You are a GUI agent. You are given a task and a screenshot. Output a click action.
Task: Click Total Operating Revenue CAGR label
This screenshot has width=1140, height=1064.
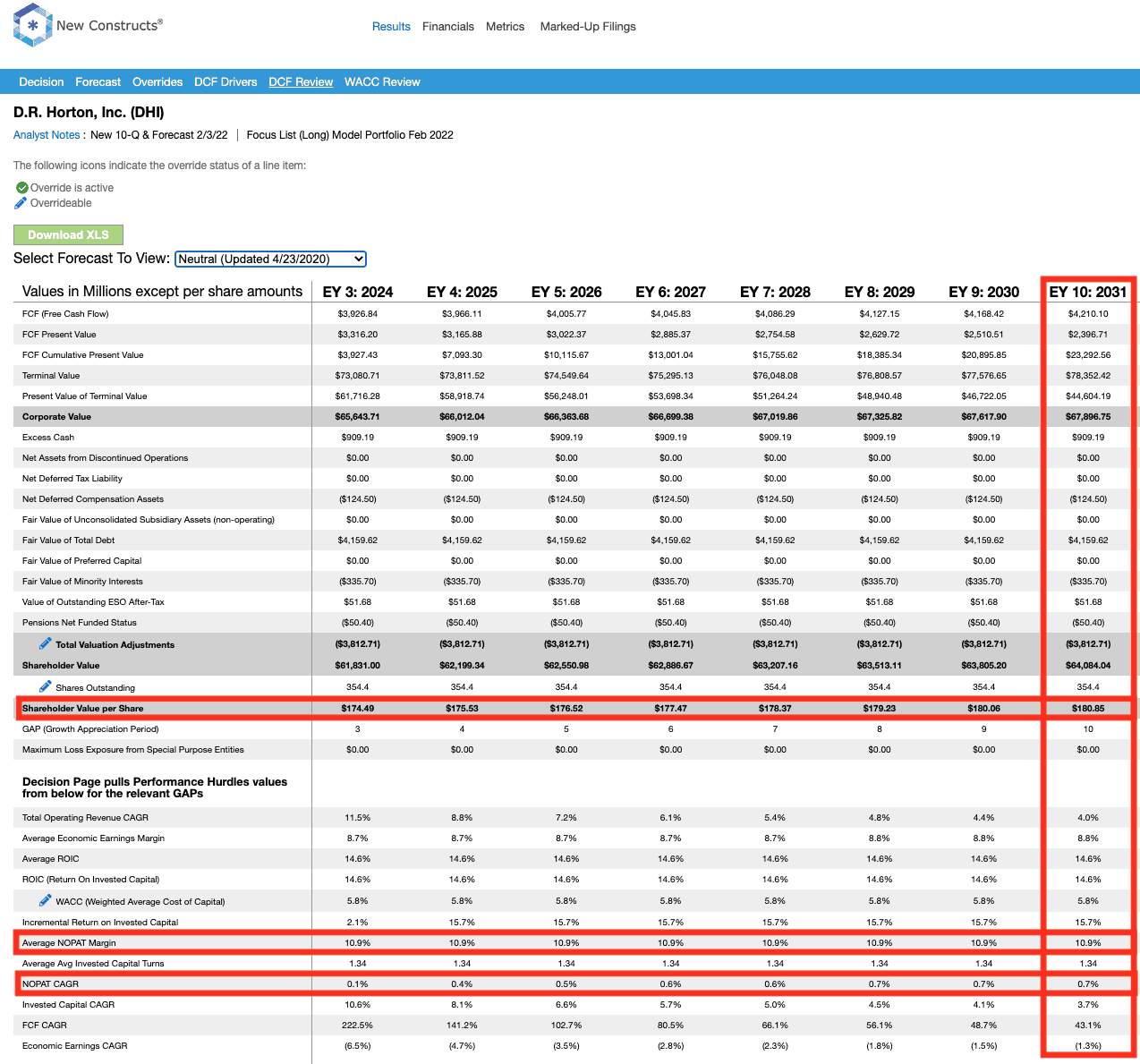[85, 818]
